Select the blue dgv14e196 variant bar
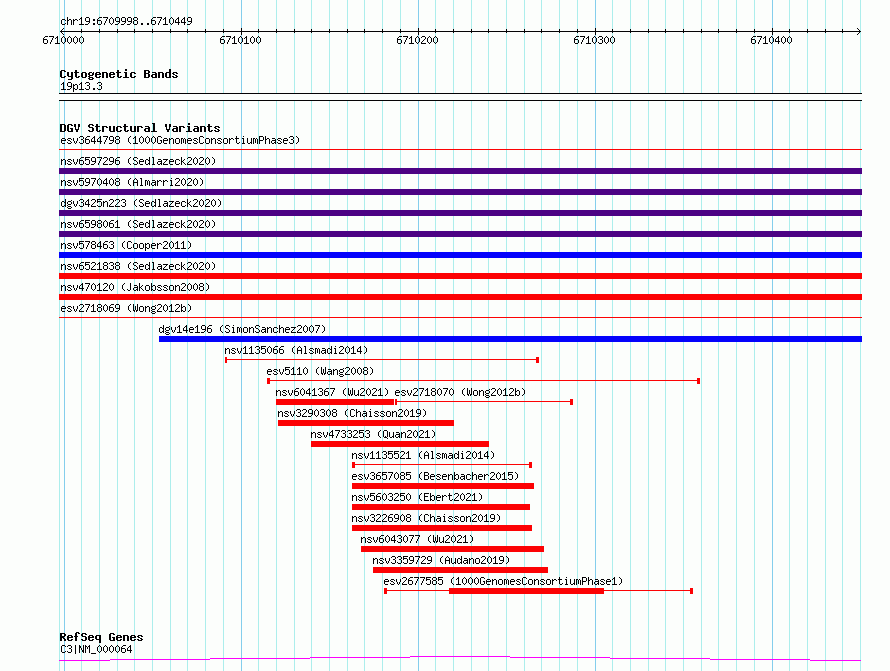 510,339
